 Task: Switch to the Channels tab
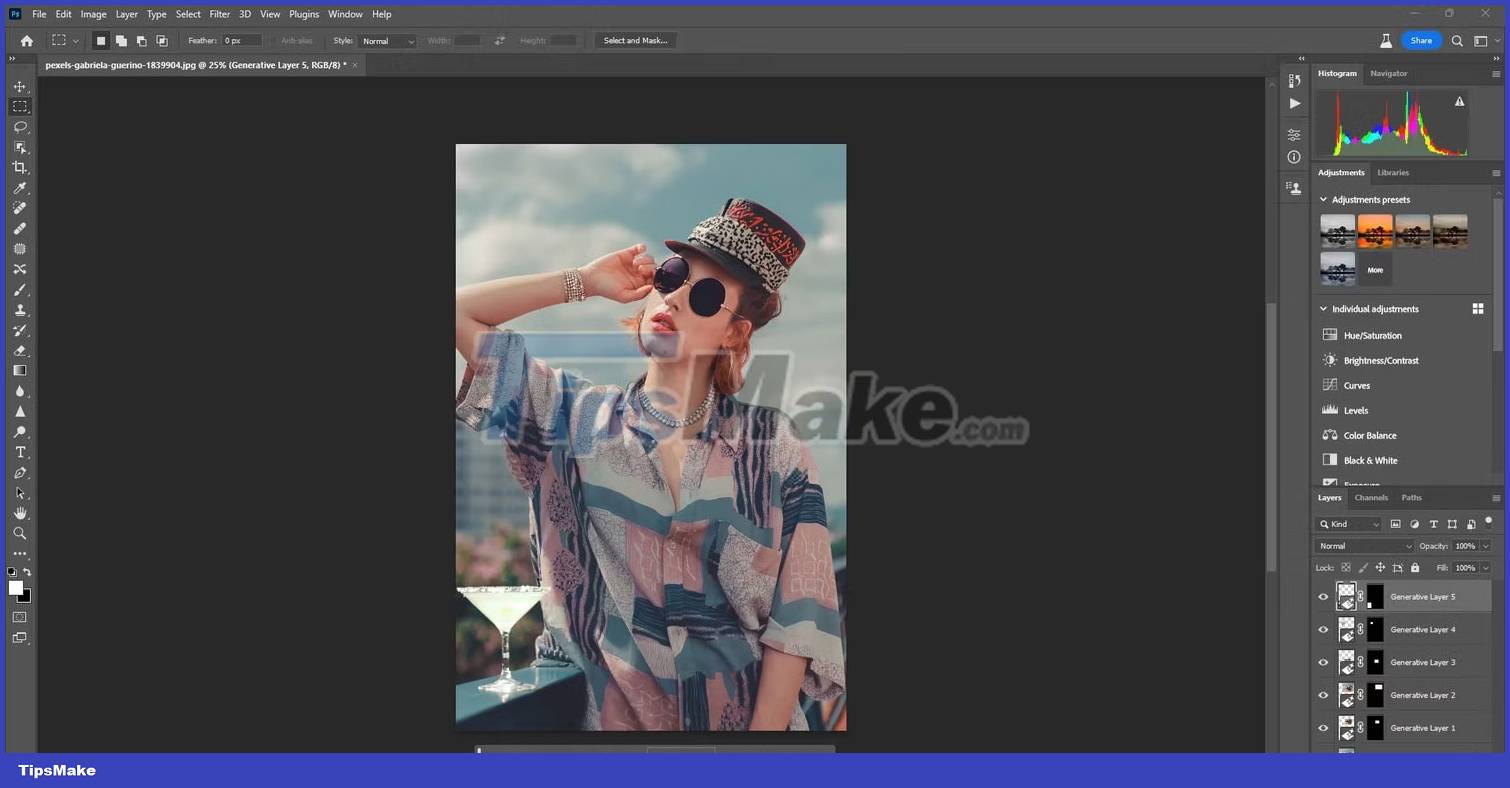tap(1370, 497)
